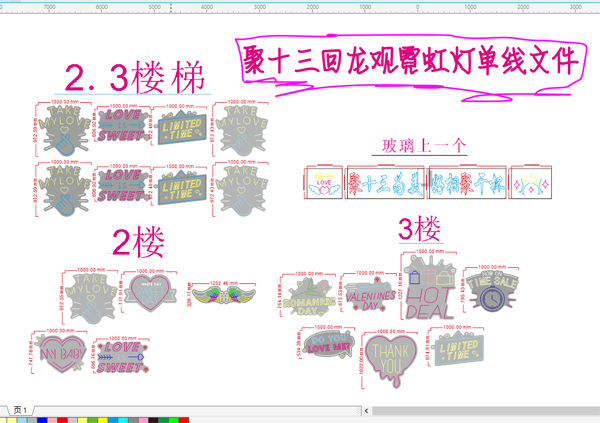Select the TIME SALE clock design
600x423 pixels.
coord(493,291)
